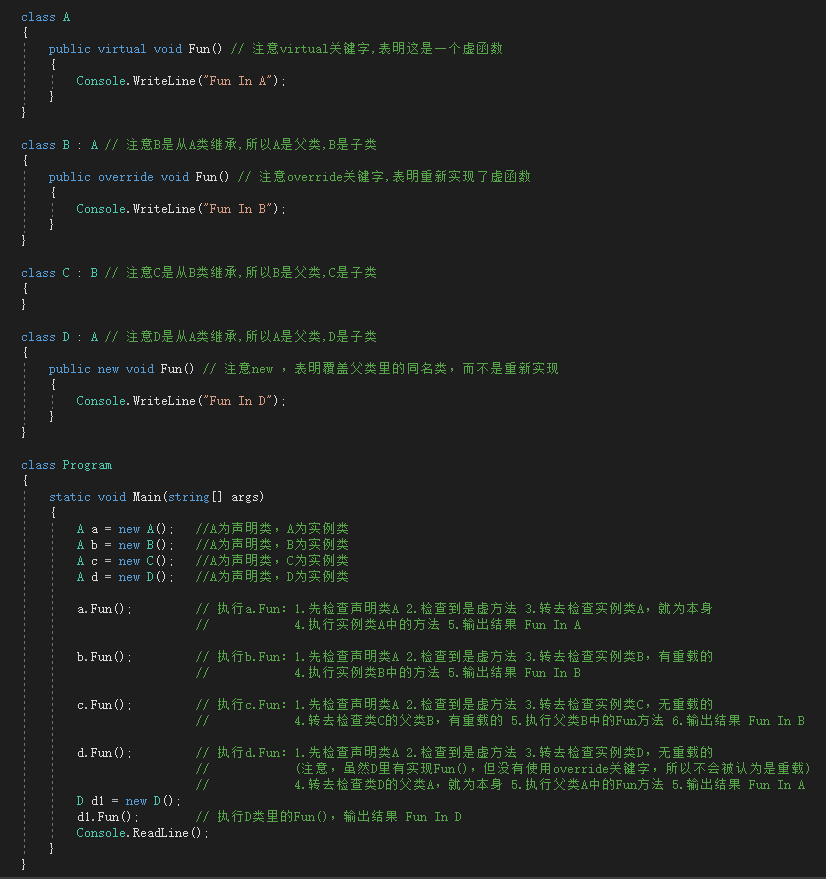Click the statement "A b = new B();"

(125, 545)
